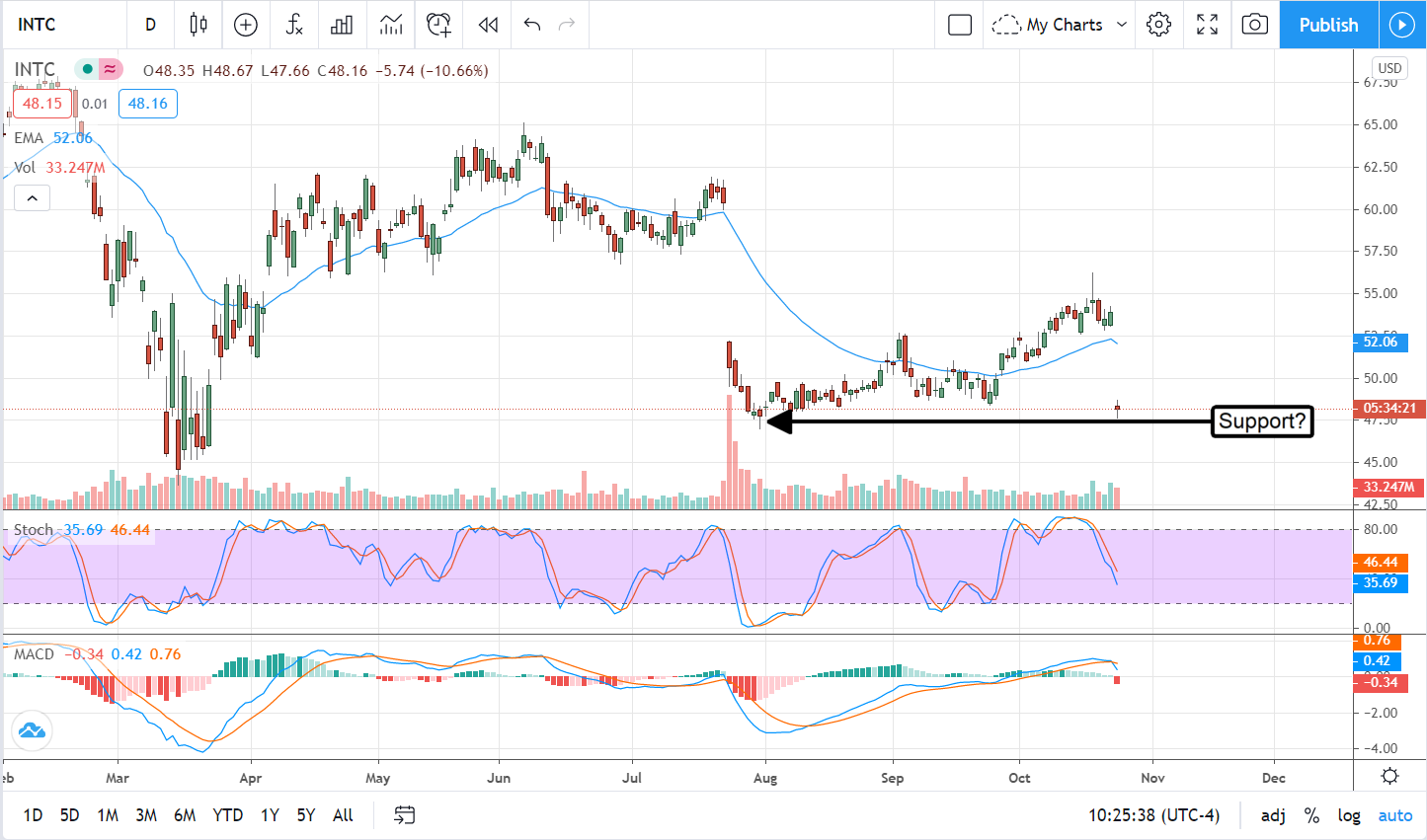The image size is (1427, 840).
Task: Open the indicators (fx) menu
Action: (294, 25)
